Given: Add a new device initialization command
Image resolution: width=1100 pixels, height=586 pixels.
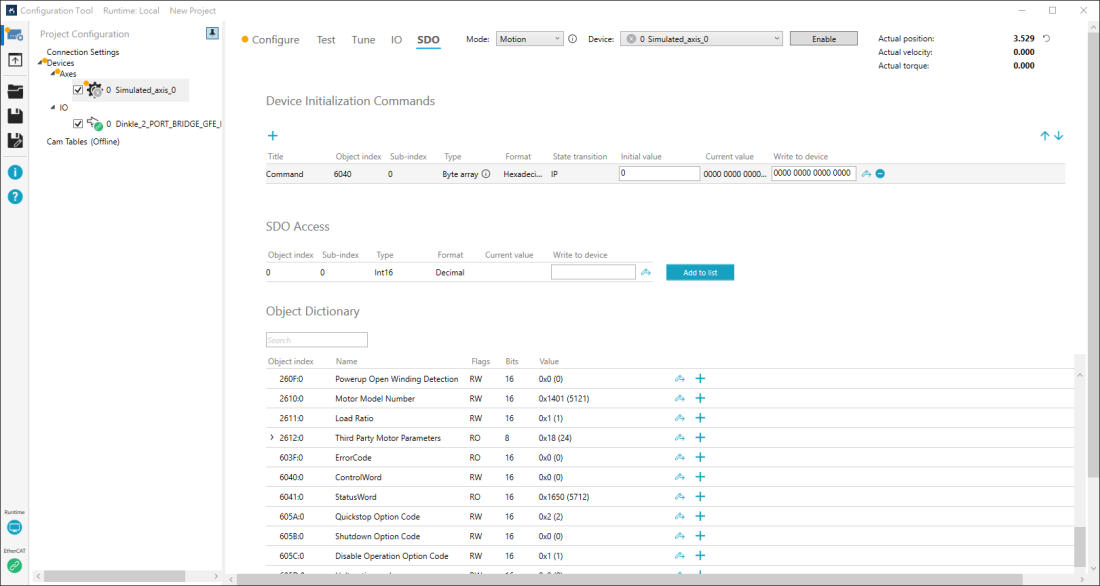Looking at the screenshot, I should click(272, 136).
